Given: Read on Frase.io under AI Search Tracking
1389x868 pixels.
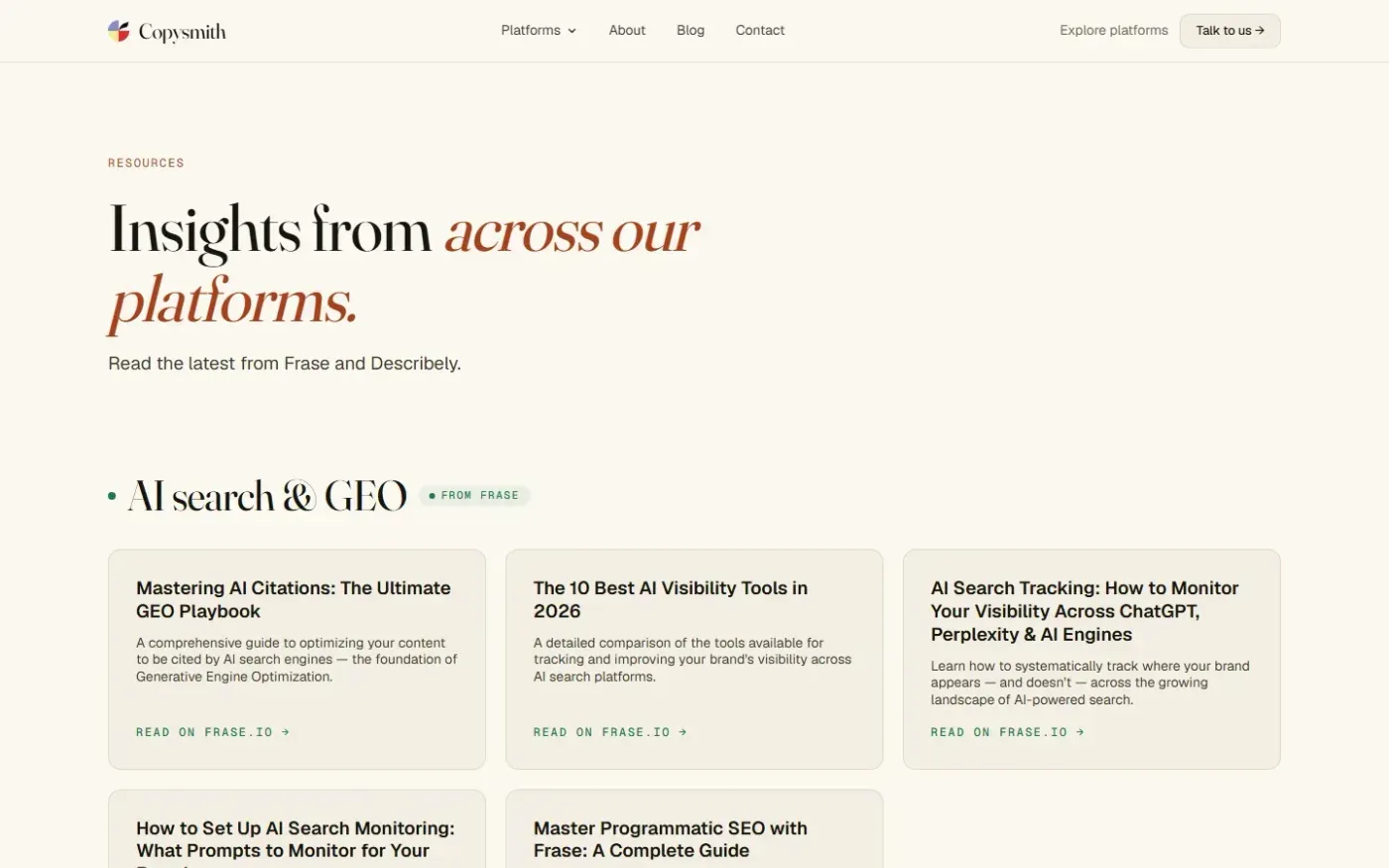Looking at the screenshot, I should click(1007, 732).
